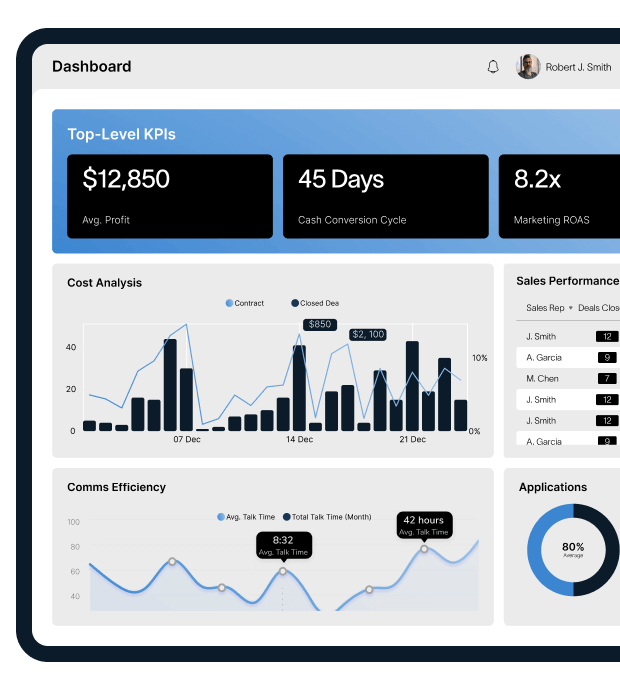Click the 80% Applications donut chart
This screenshot has height=688, width=620.
point(573,550)
